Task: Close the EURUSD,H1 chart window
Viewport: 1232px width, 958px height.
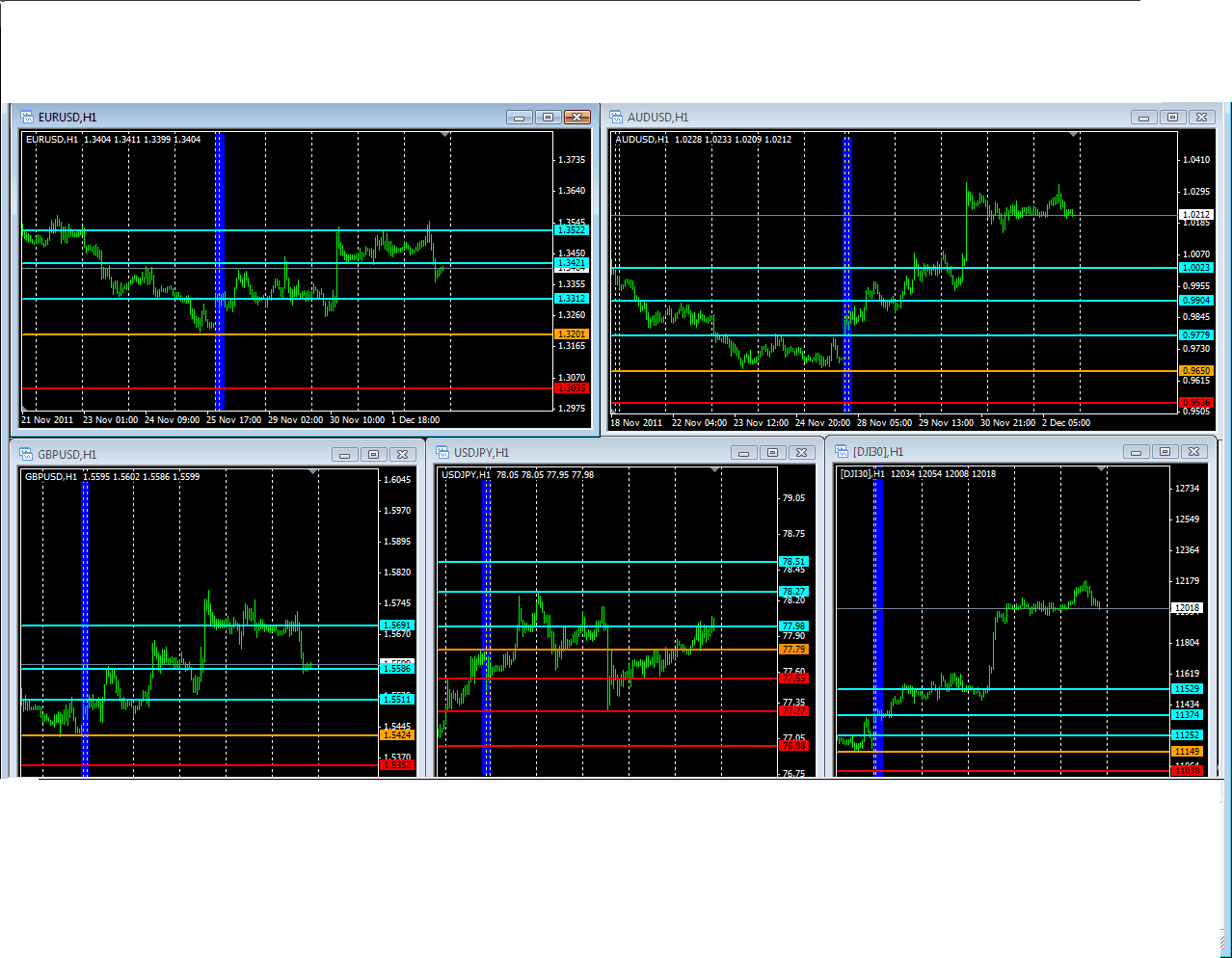Action: tap(576, 117)
